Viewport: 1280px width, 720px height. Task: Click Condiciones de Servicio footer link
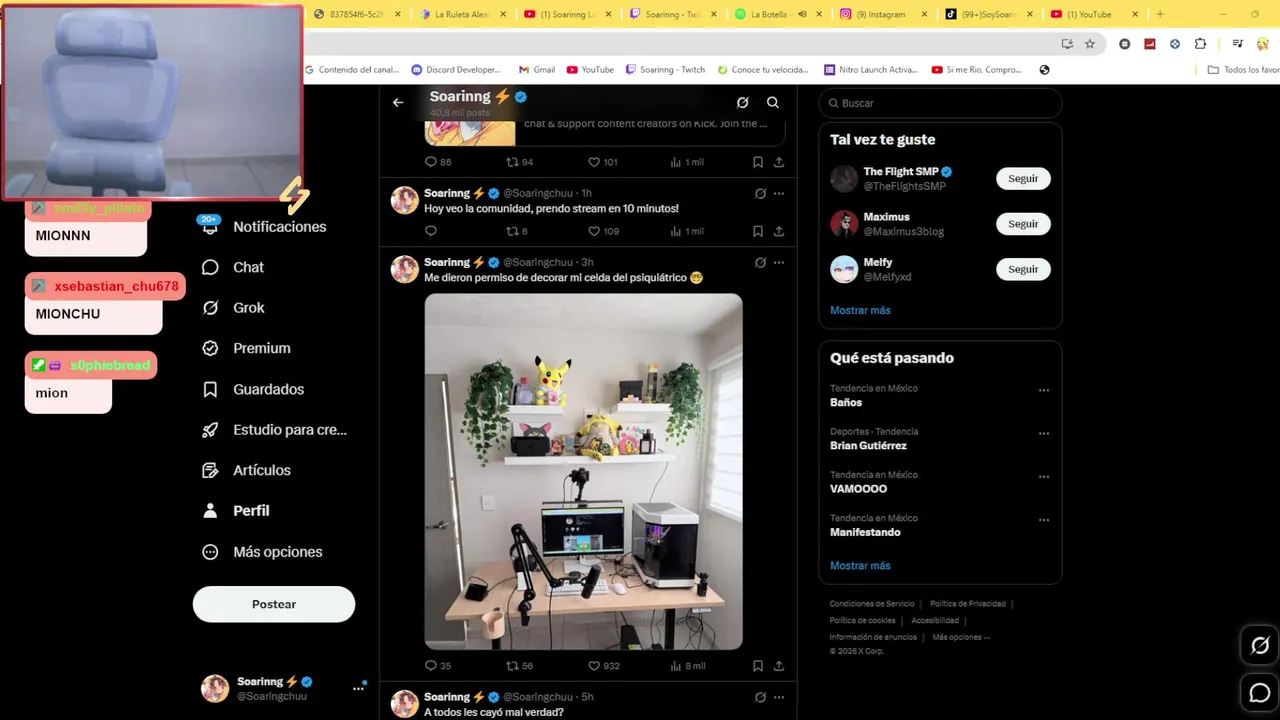[x=872, y=604]
